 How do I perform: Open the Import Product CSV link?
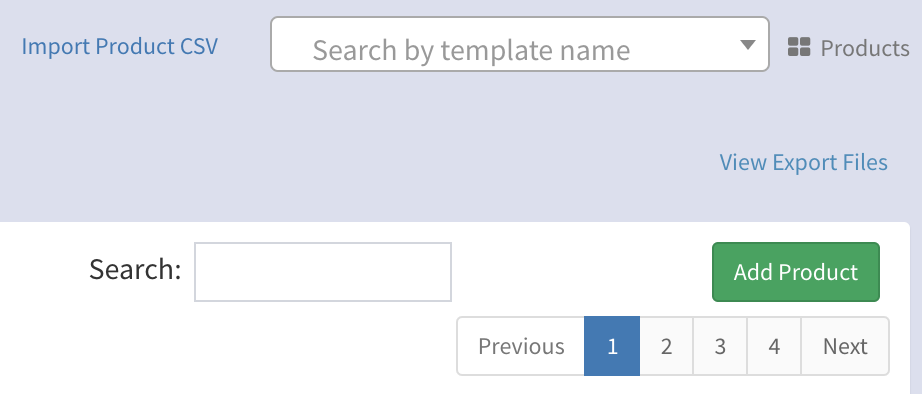[x=119, y=46]
